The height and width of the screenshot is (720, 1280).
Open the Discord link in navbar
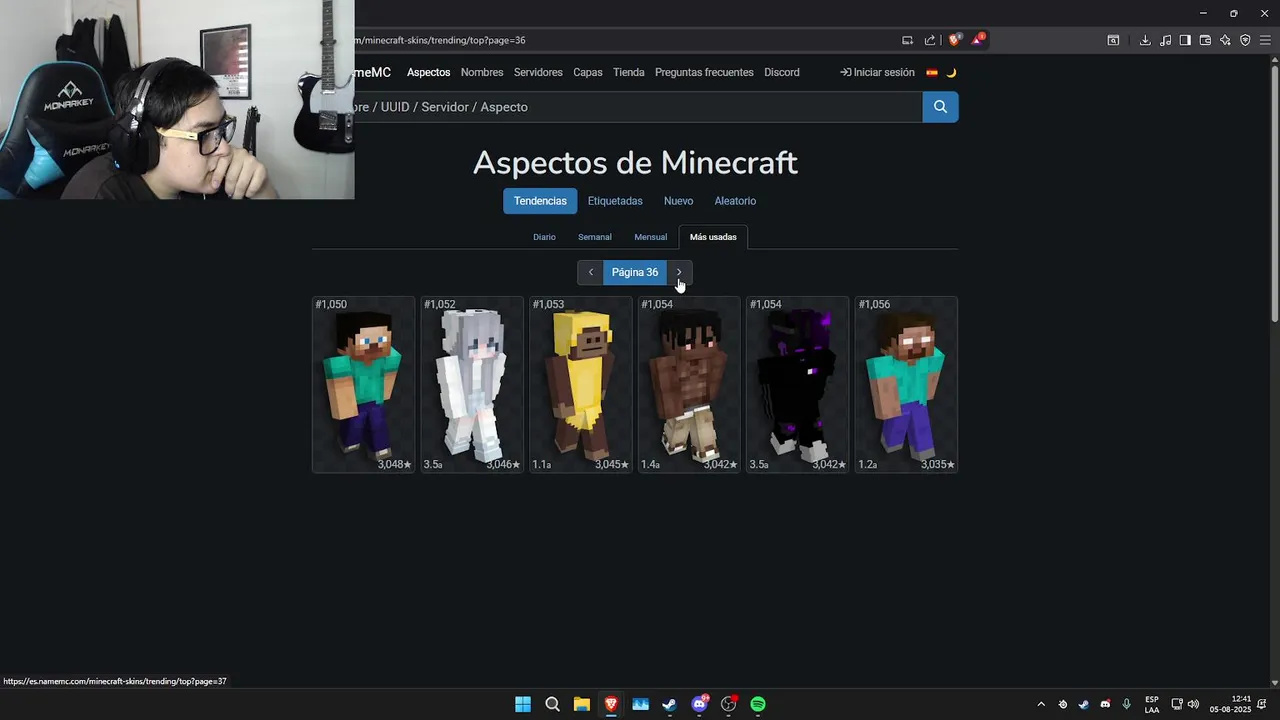[x=782, y=72]
